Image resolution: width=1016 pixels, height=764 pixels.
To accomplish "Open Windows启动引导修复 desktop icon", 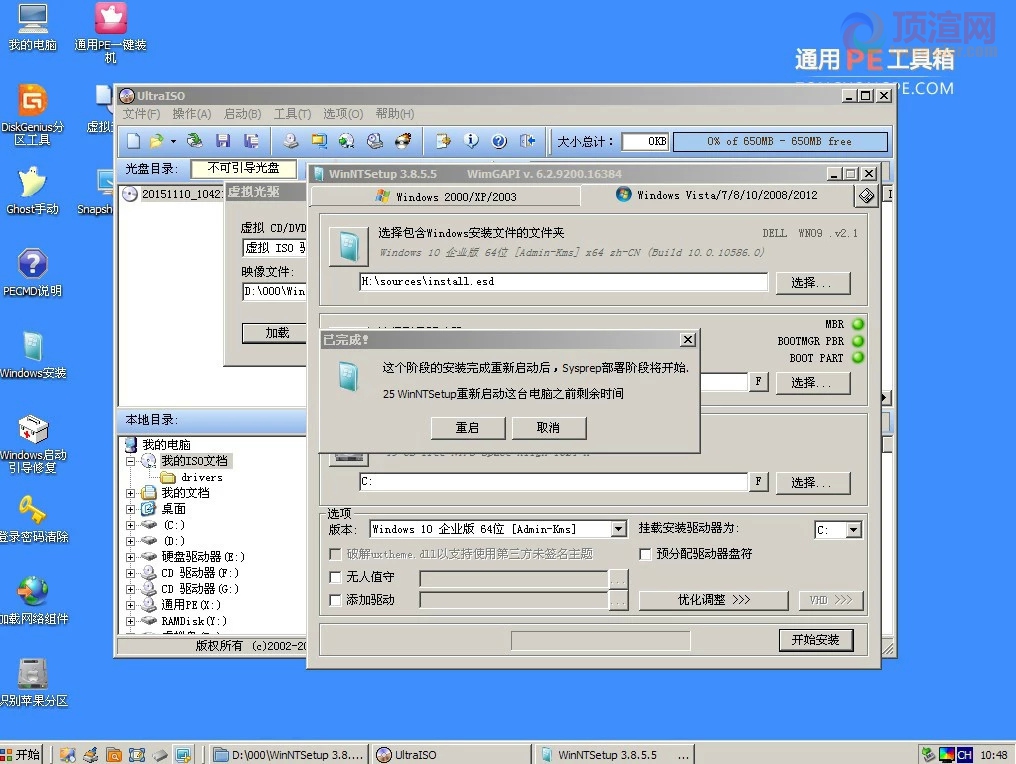I will click(x=33, y=445).
